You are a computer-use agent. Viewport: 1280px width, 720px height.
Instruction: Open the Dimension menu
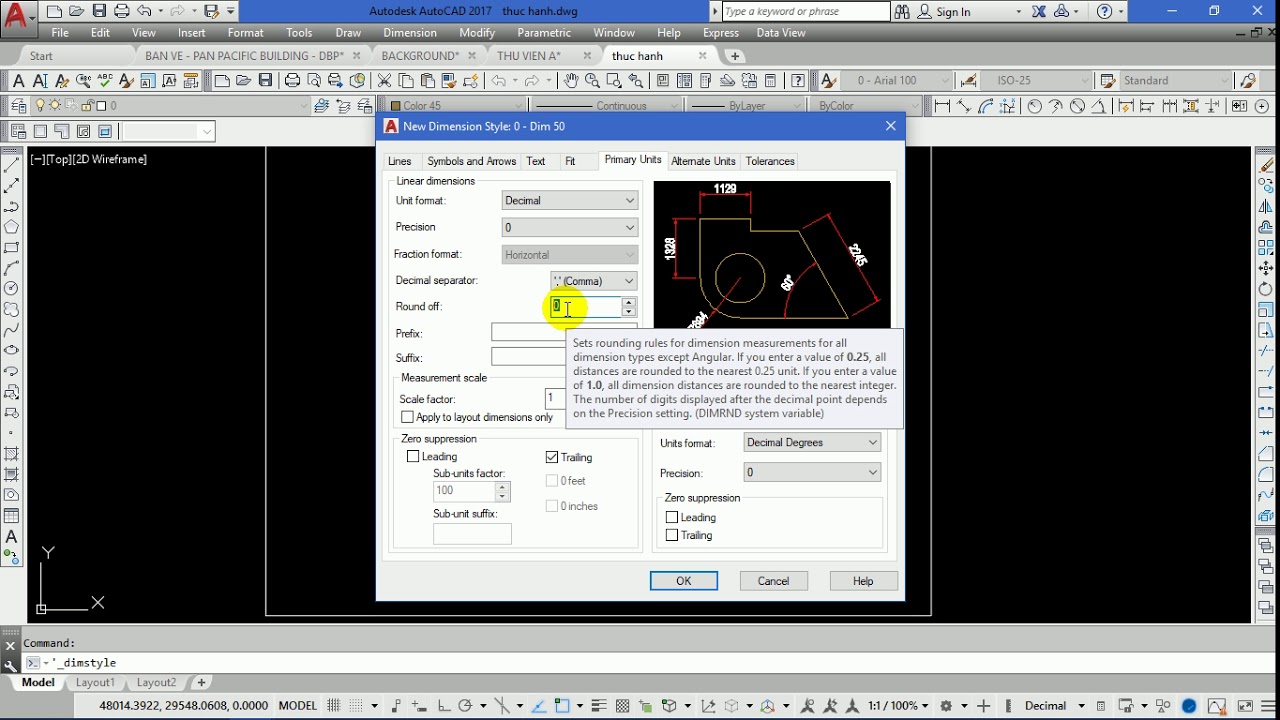410,33
